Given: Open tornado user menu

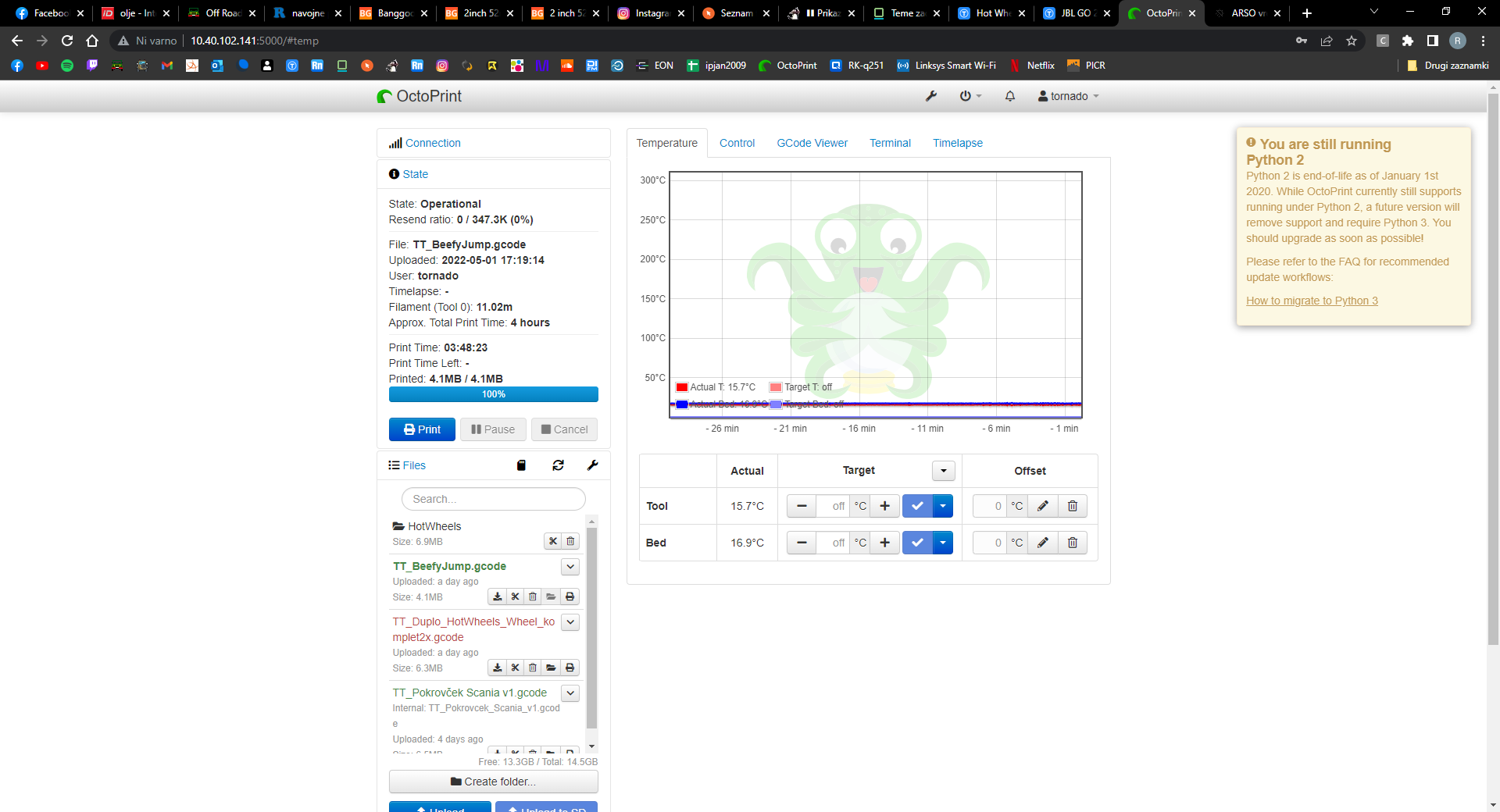Looking at the screenshot, I should click(x=1069, y=96).
